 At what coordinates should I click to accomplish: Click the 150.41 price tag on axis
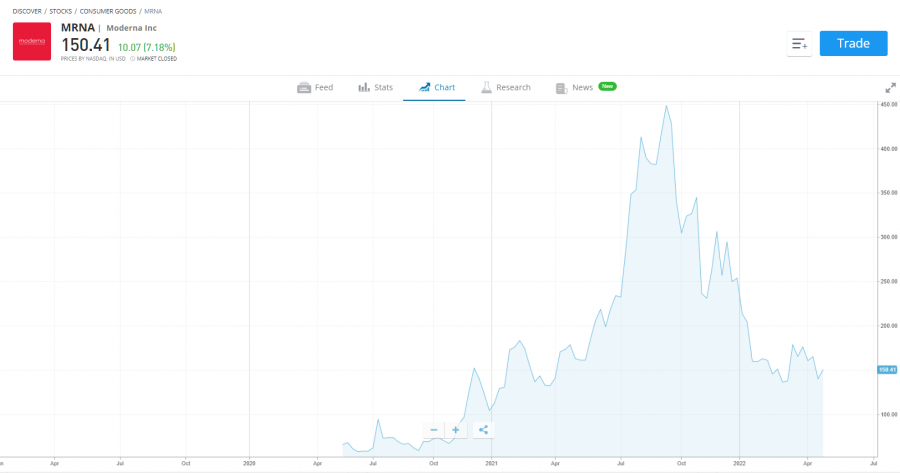pyautogui.click(x=887, y=370)
